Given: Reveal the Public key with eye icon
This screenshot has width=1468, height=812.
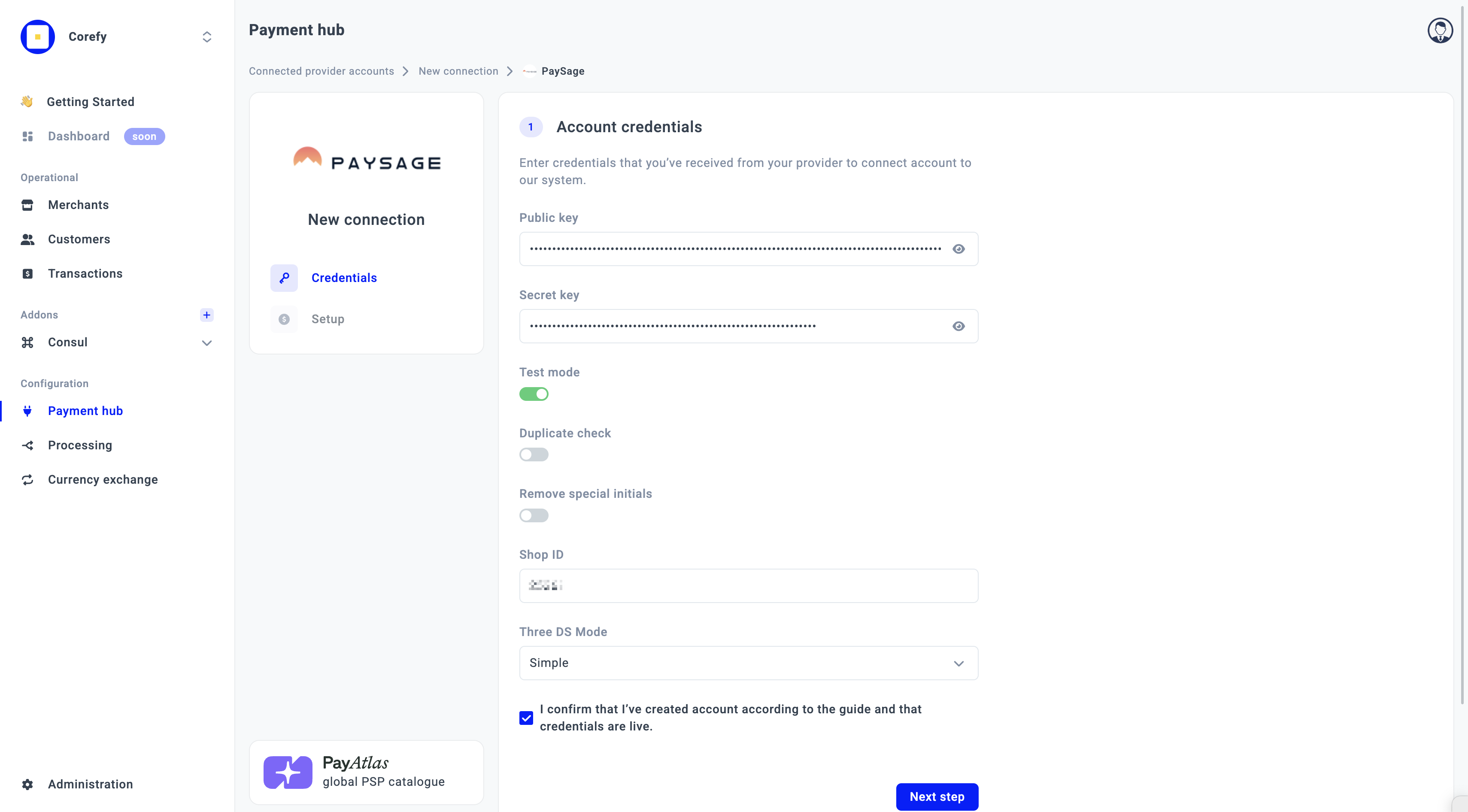Looking at the screenshot, I should click(x=958, y=249).
